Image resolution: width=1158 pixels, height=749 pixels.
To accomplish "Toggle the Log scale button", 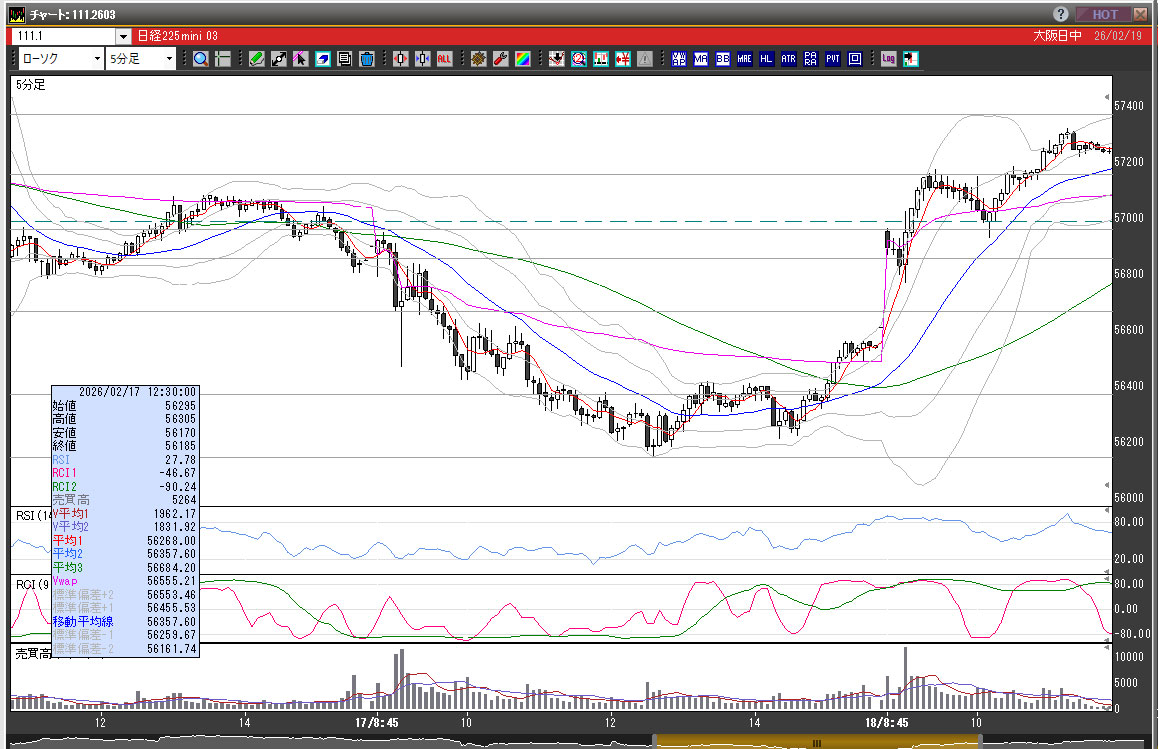I will pos(888,59).
